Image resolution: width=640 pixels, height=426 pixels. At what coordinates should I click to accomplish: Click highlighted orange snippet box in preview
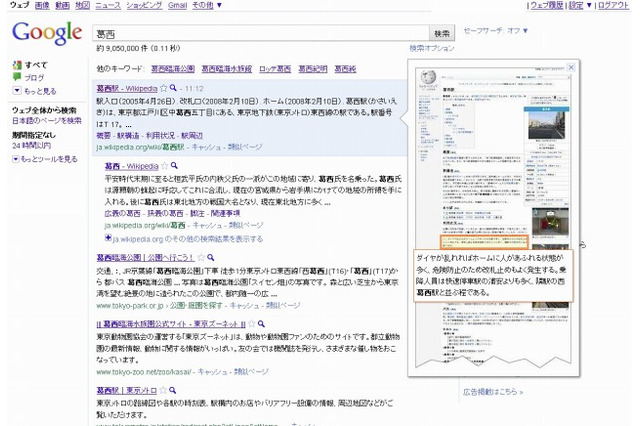tap(484, 242)
